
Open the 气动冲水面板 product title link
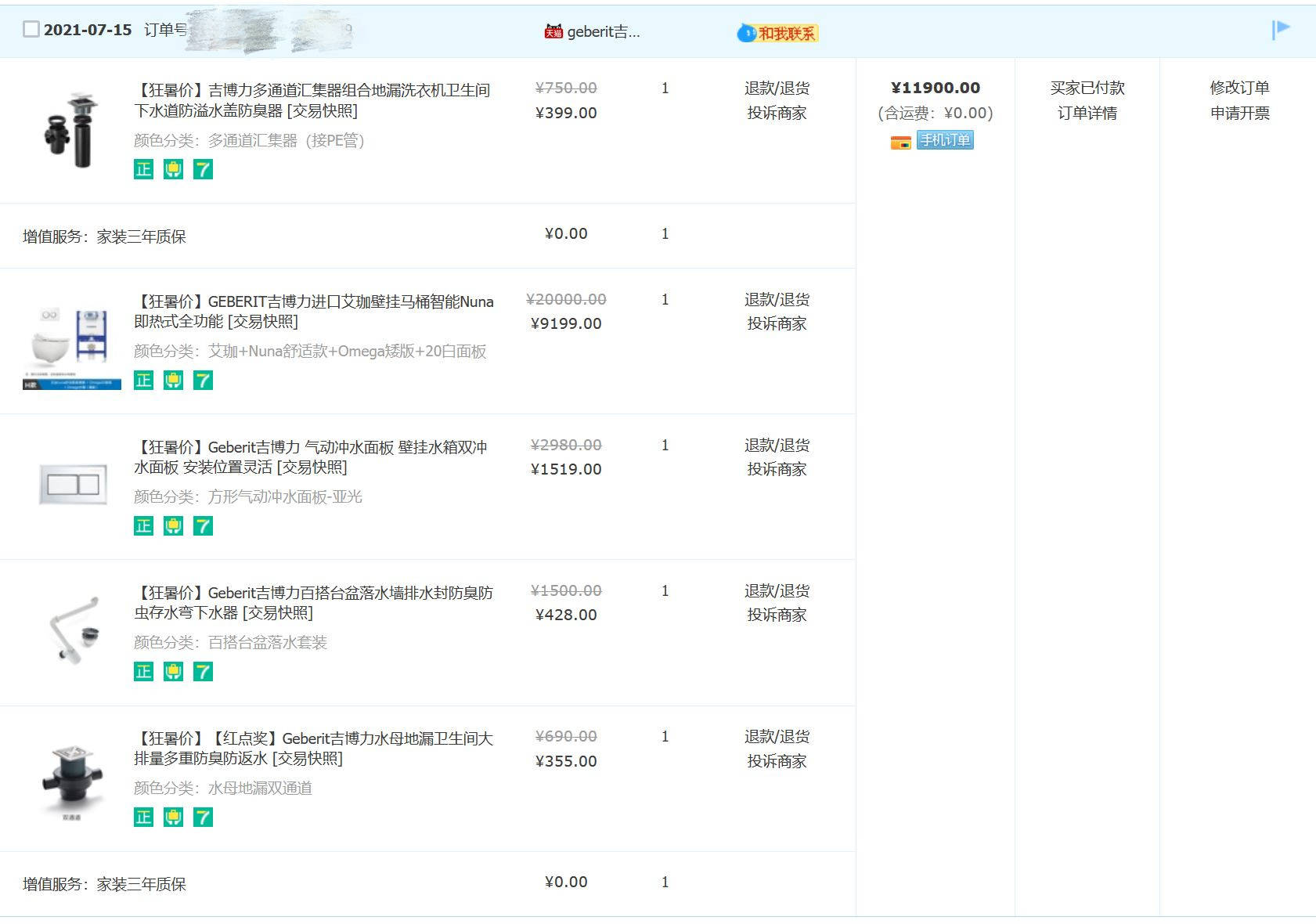[x=311, y=457]
